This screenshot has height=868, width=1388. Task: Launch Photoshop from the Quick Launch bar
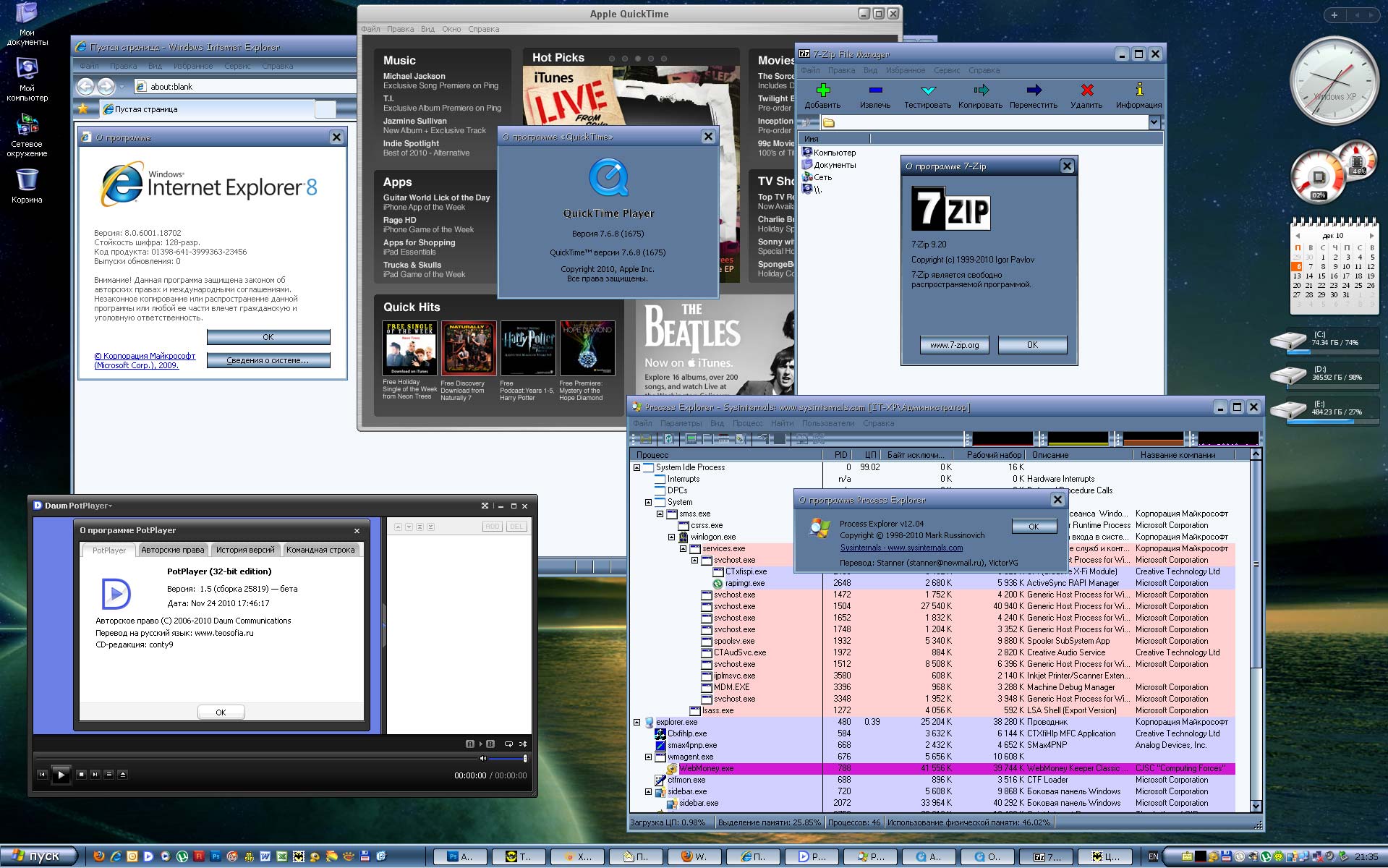216,856
